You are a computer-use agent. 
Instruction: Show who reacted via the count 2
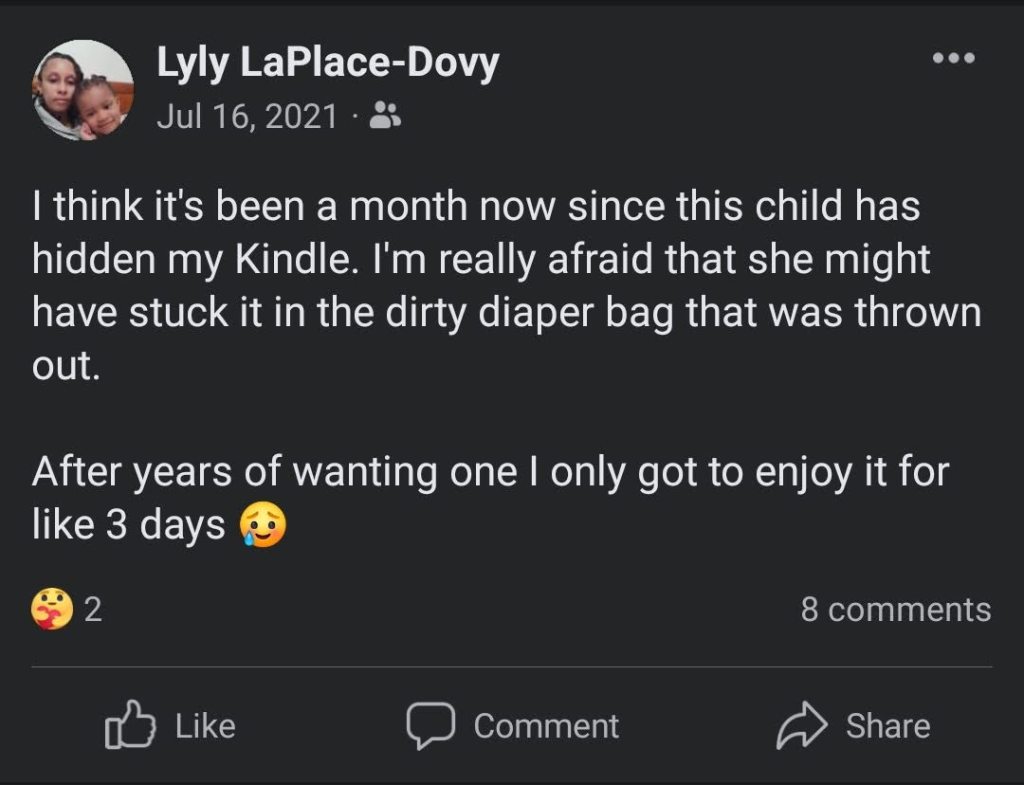click(93, 609)
